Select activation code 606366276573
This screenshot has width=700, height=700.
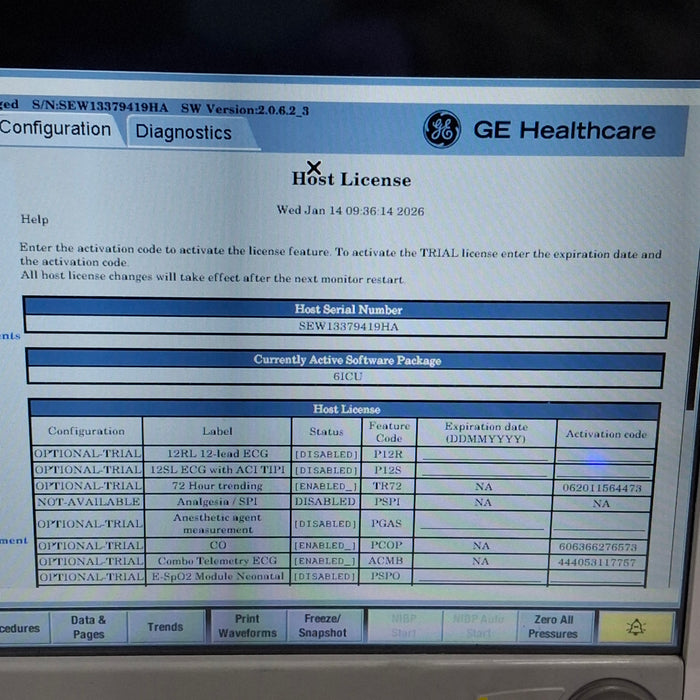coord(598,547)
